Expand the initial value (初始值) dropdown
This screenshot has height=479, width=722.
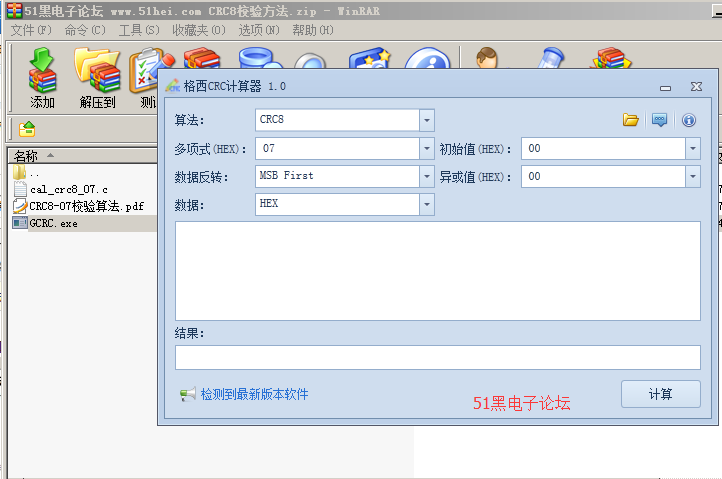692,148
